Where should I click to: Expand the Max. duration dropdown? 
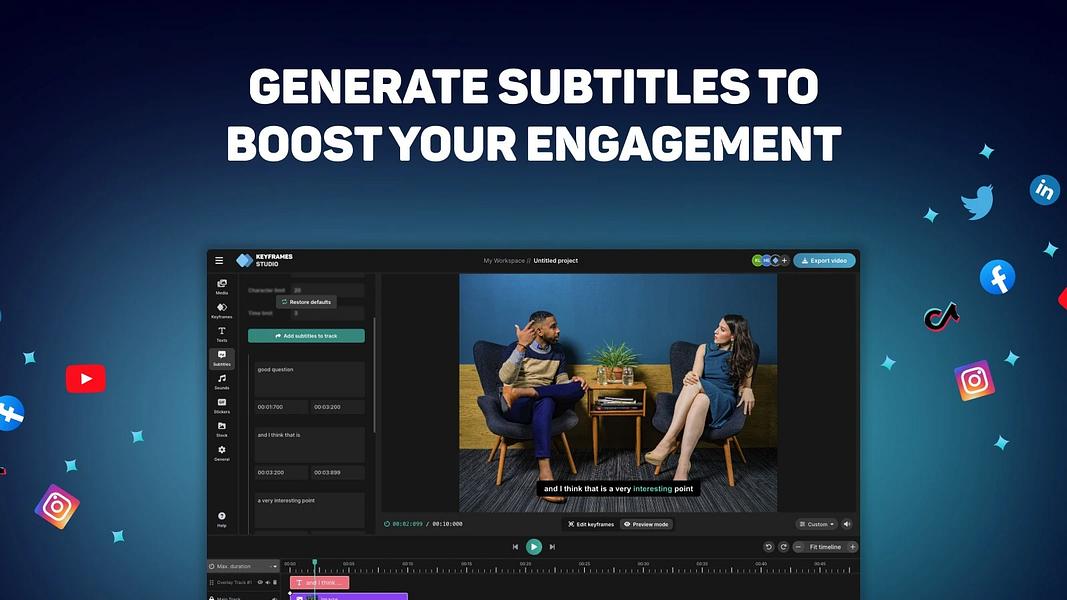(x=244, y=566)
